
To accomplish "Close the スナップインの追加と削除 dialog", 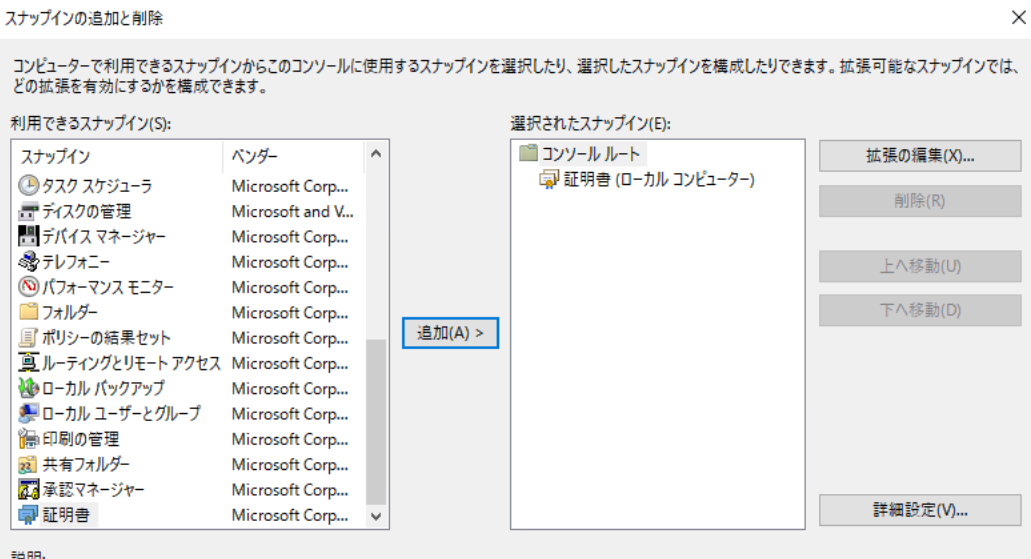I will (1018, 17).
